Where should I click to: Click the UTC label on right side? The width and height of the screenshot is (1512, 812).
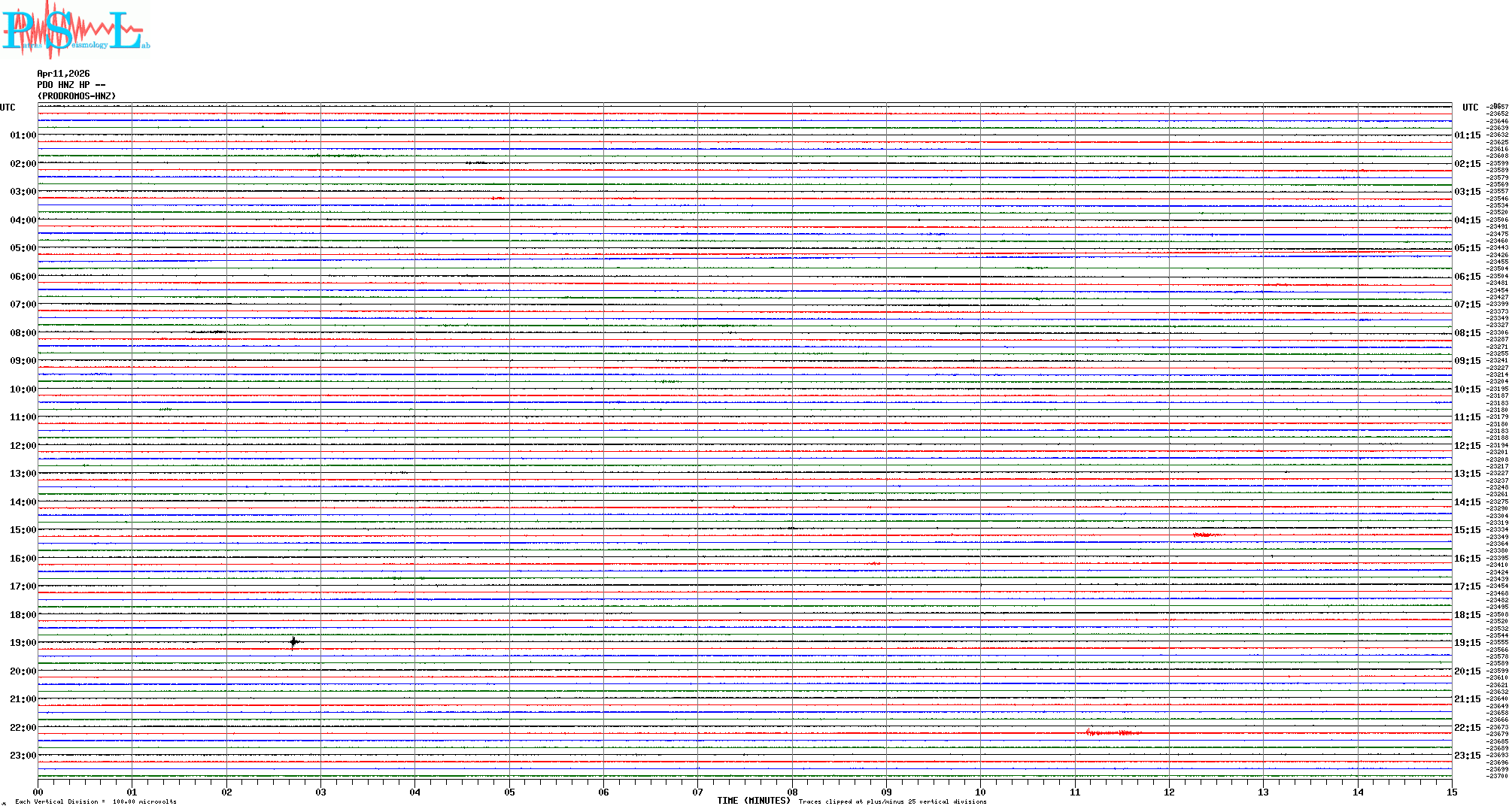pyautogui.click(x=1470, y=108)
